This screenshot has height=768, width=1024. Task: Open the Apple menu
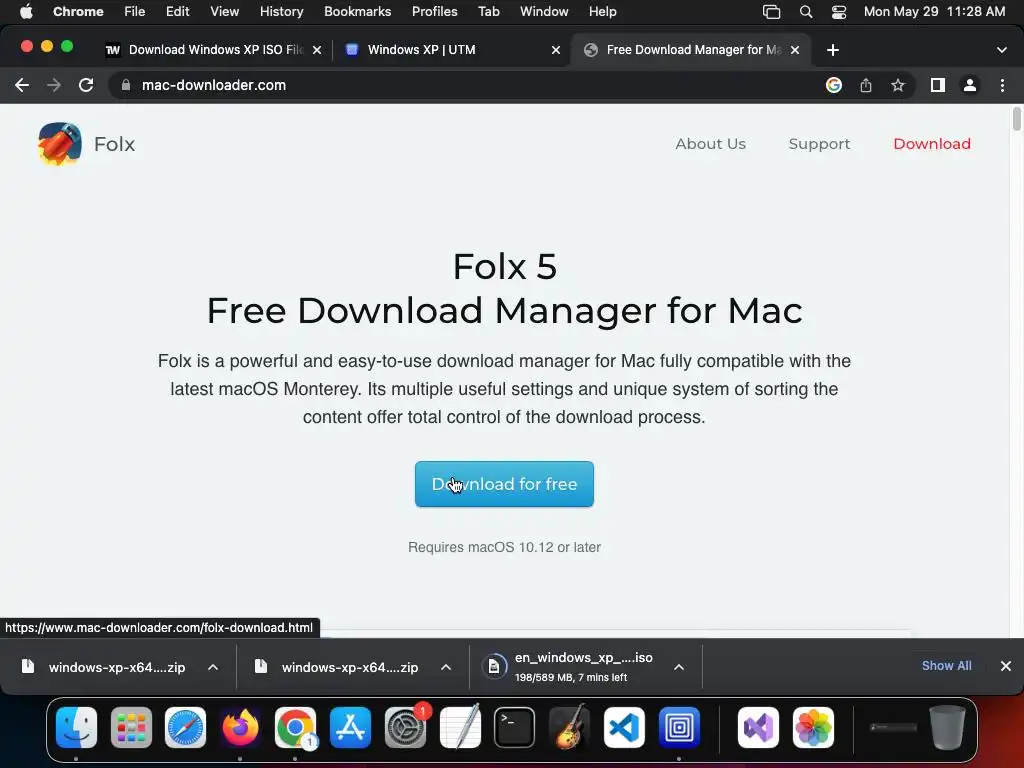click(x=26, y=12)
